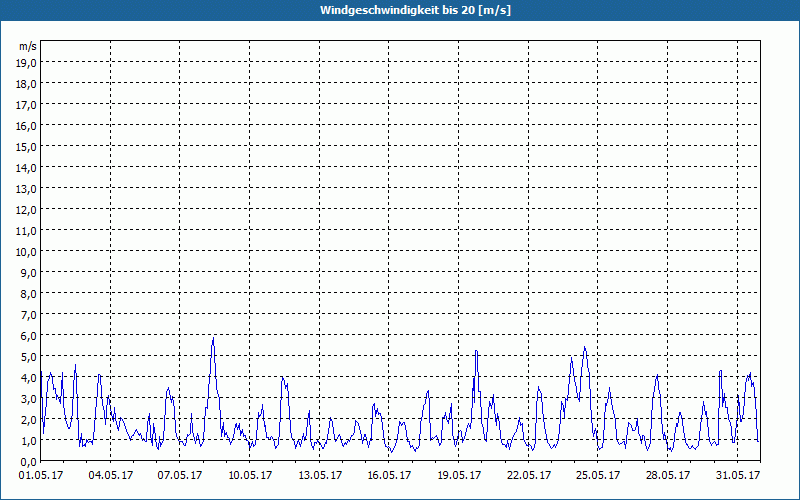This screenshot has height=500, width=800.
Task: Select the 12,0 y-axis label
Action: pyautogui.click(x=28, y=209)
